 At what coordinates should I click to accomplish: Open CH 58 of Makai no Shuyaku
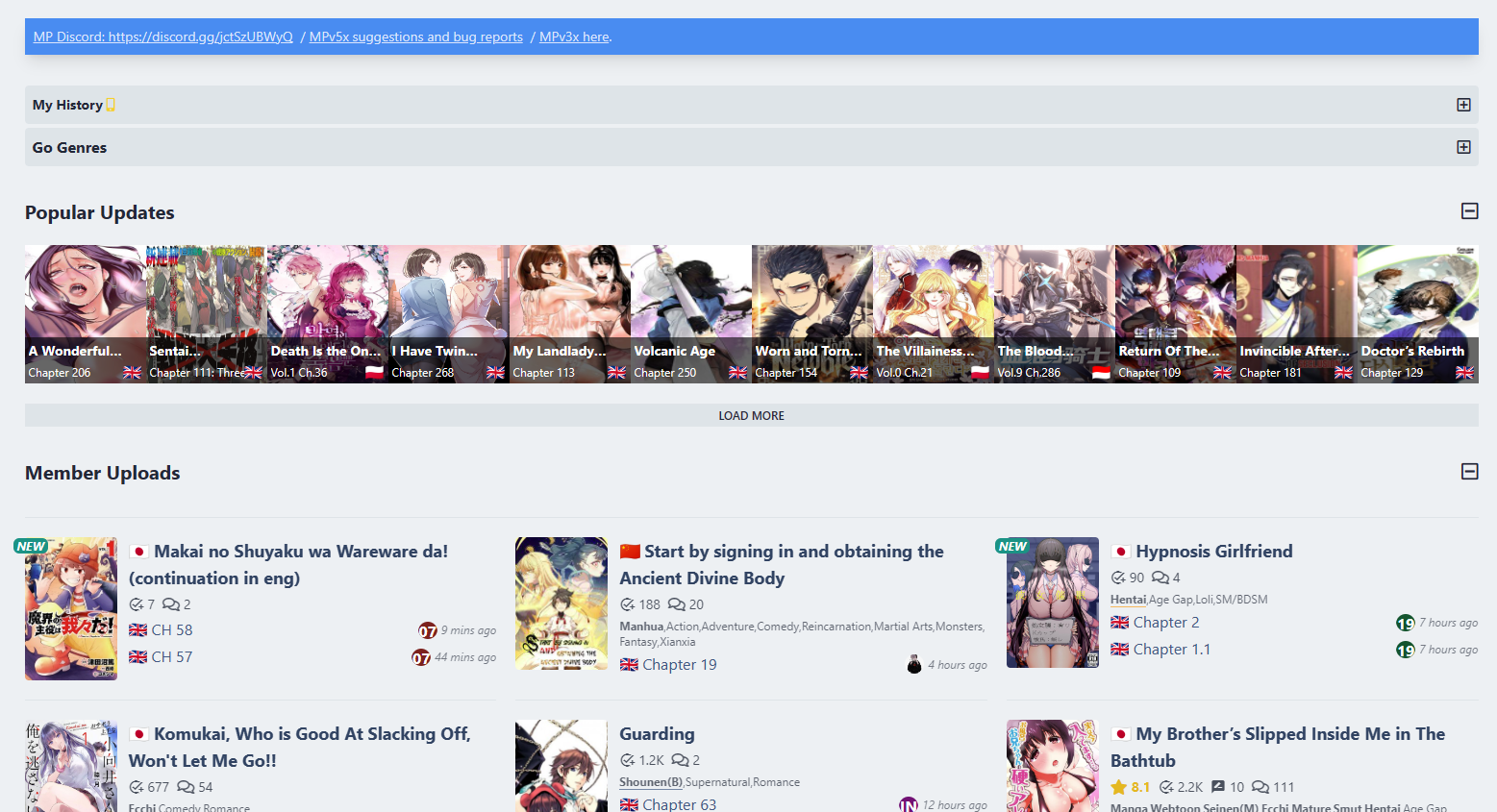[x=171, y=629]
